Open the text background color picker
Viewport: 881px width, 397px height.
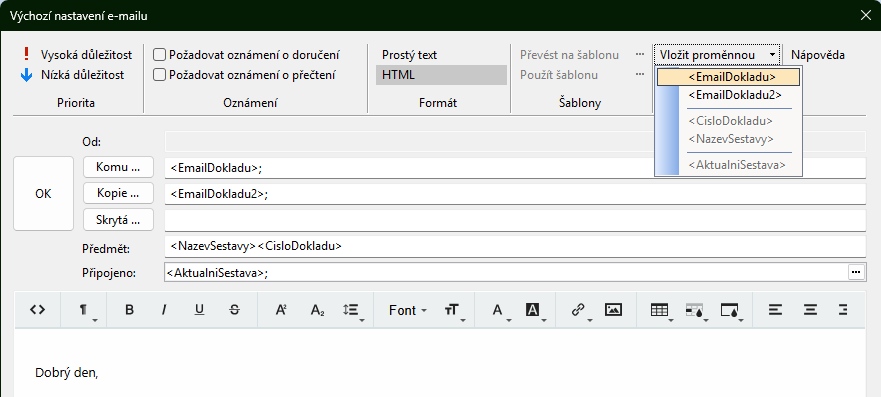coord(535,310)
